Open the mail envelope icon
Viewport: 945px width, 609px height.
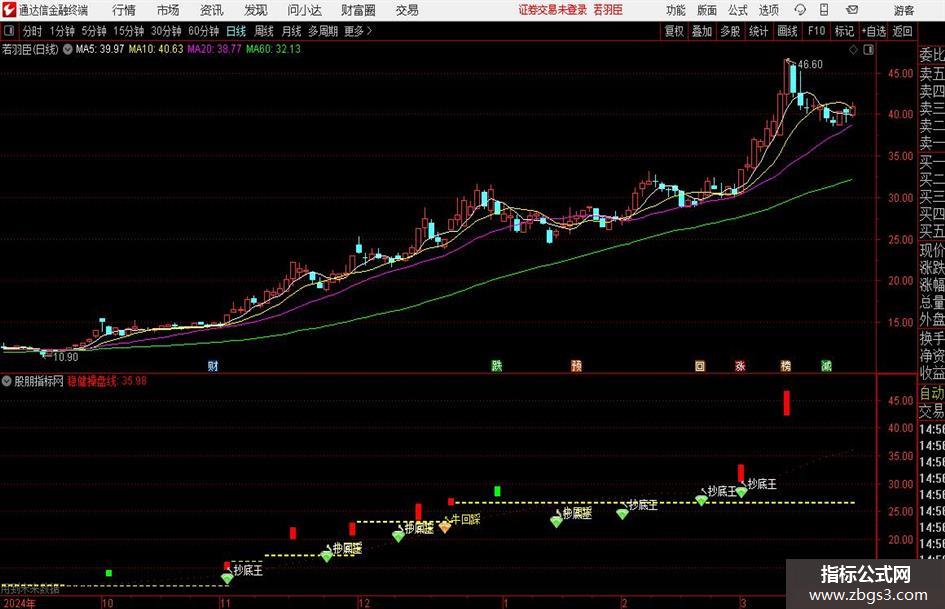(x=852, y=10)
